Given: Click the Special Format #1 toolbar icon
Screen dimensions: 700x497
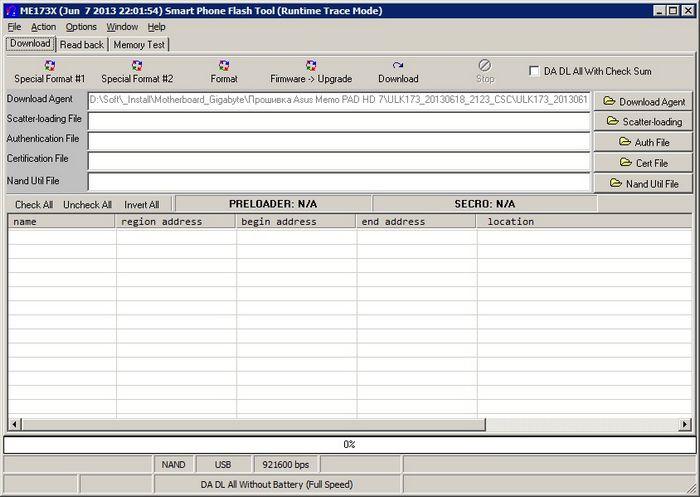Looking at the screenshot, I should coord(50,66).
